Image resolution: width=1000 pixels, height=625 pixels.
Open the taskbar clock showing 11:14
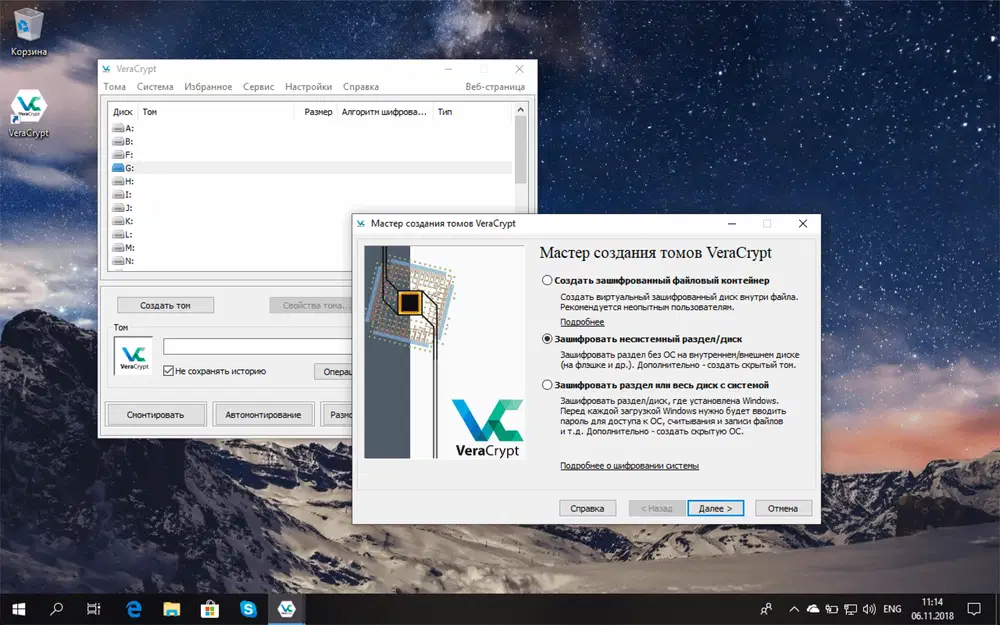point(932,609)
